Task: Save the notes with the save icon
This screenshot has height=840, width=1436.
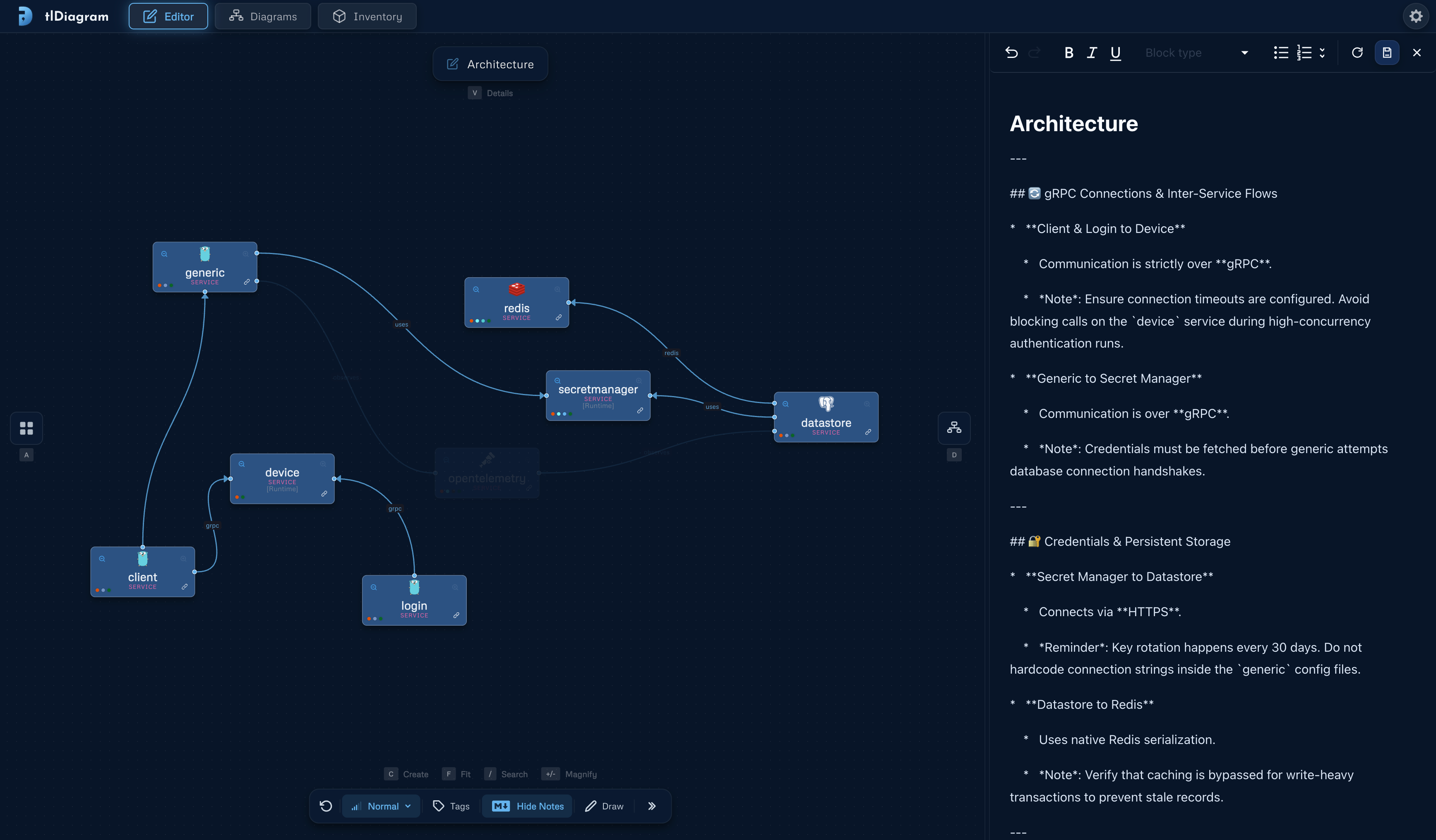Action: [x=1387, y=53]
